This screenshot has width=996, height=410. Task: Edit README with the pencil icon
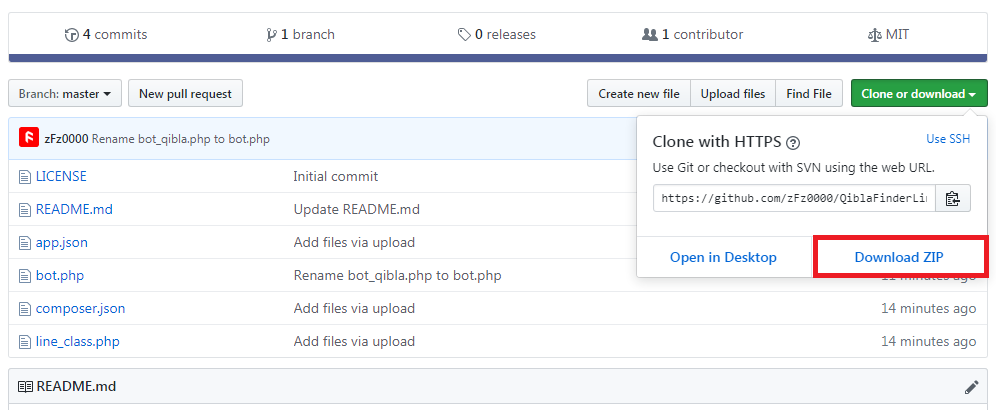click(x=971, y=387)
